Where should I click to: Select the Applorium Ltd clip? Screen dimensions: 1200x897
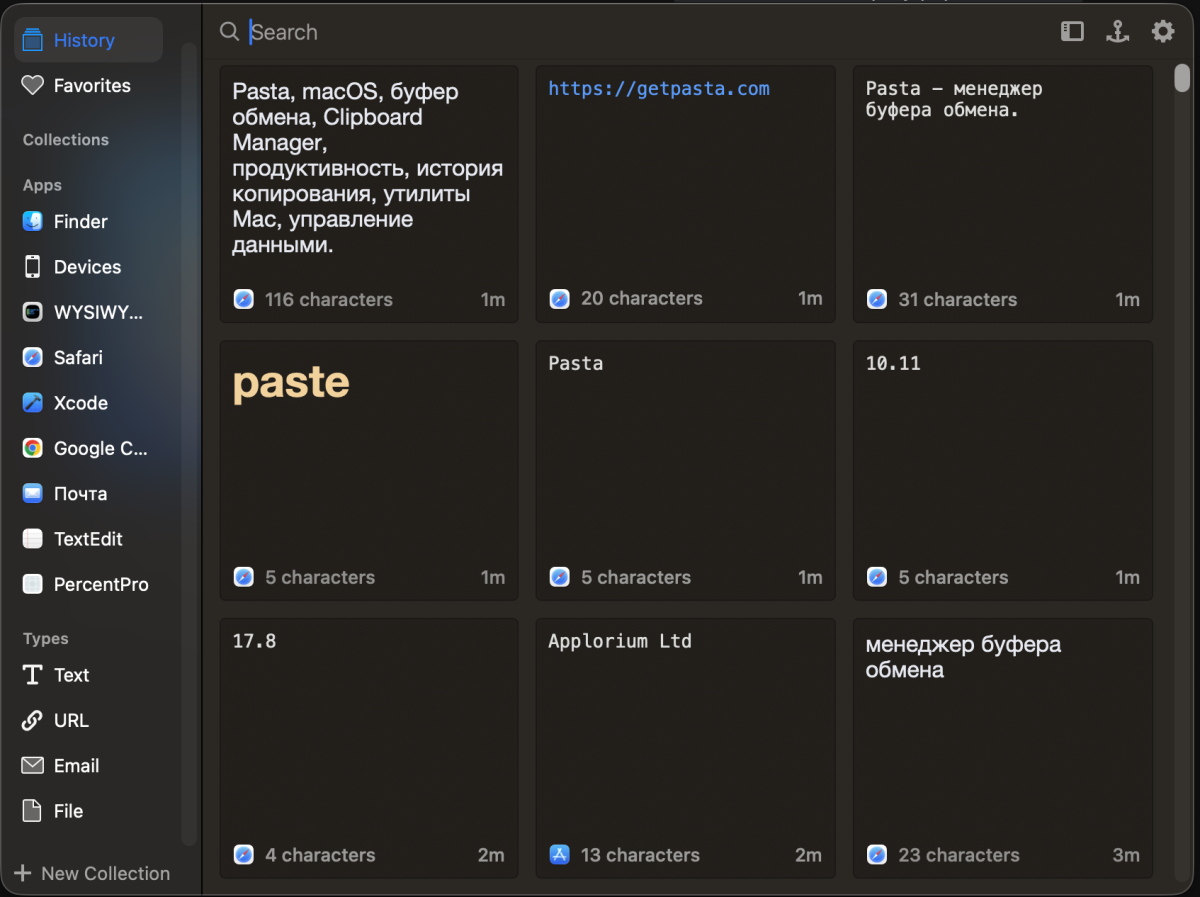pyautogui.click(x=685, y=748)
